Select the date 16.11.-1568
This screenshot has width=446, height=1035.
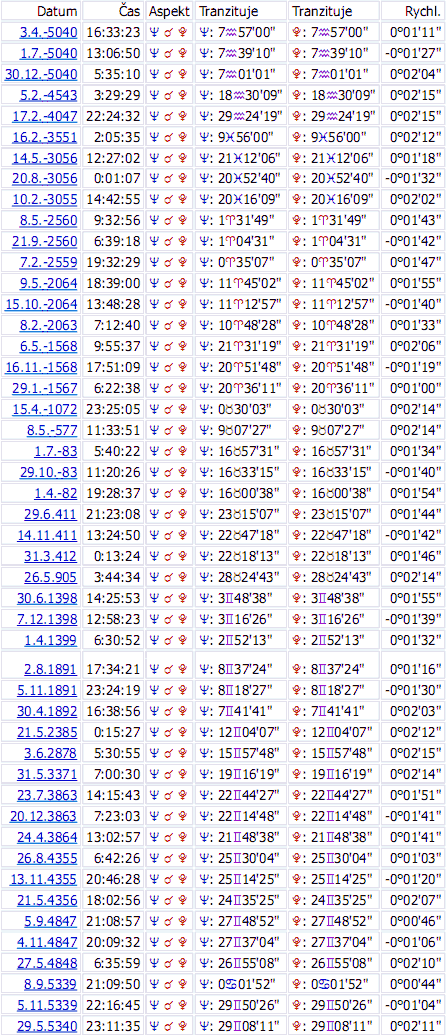coord(42,367)
